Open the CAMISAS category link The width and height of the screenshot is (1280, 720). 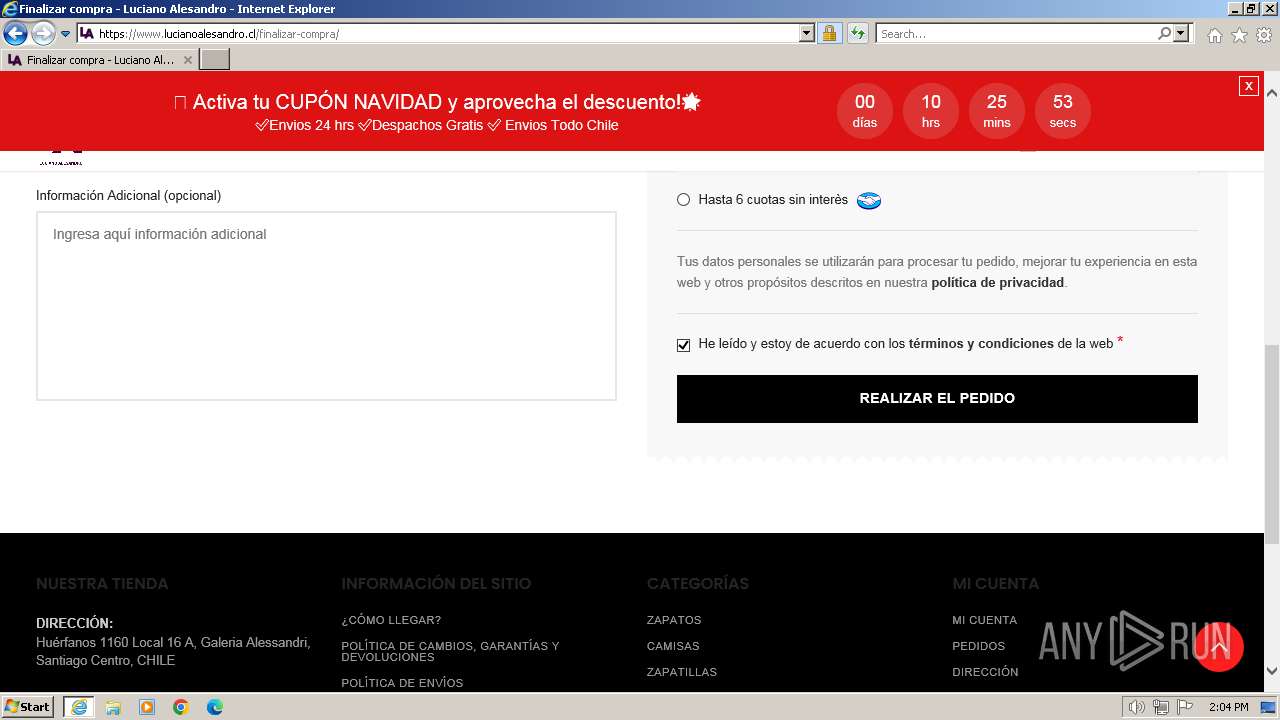coord(673,646)
